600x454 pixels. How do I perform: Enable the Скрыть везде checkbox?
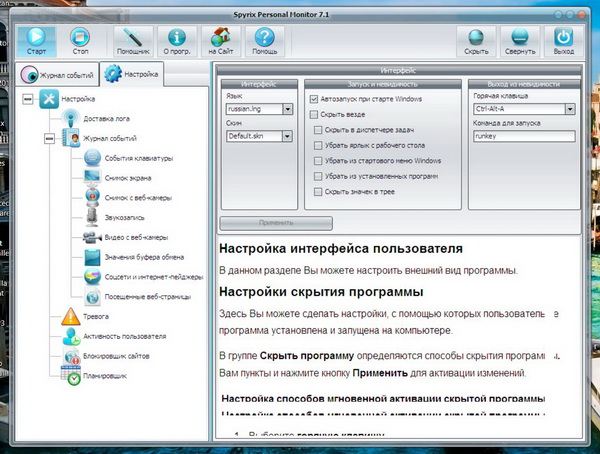[x=315, y=116]
